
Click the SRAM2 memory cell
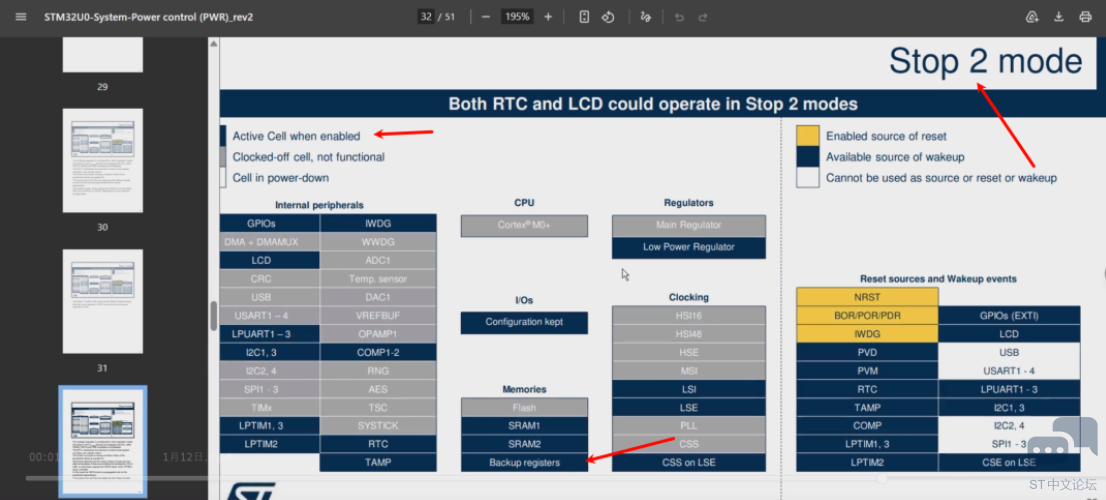point(524,444)
